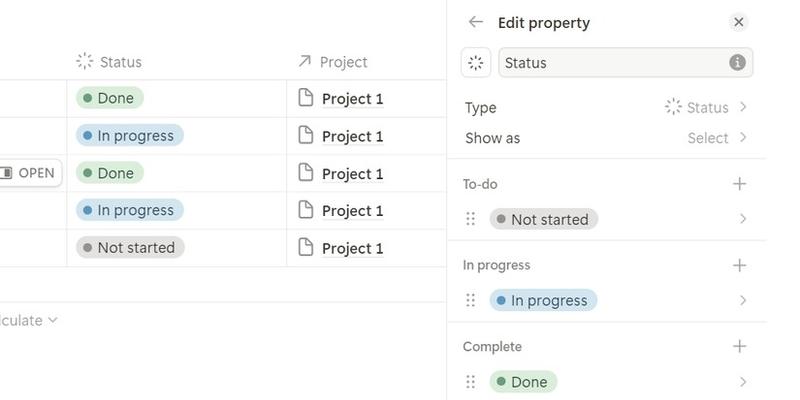Screen dimensions: 800x400
Task: Expand the Not started option settings
Action: 742,219
